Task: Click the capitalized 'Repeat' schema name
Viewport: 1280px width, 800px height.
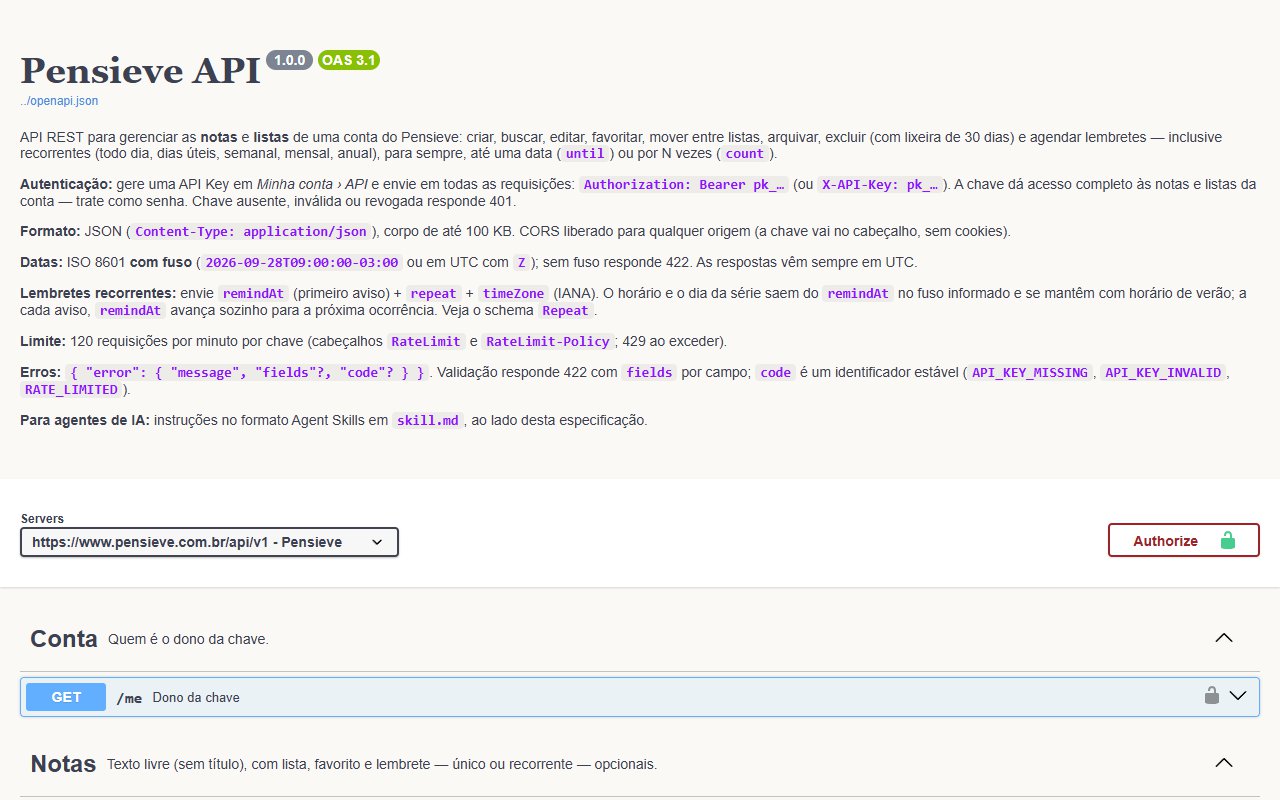Action: tap(566, 310)
